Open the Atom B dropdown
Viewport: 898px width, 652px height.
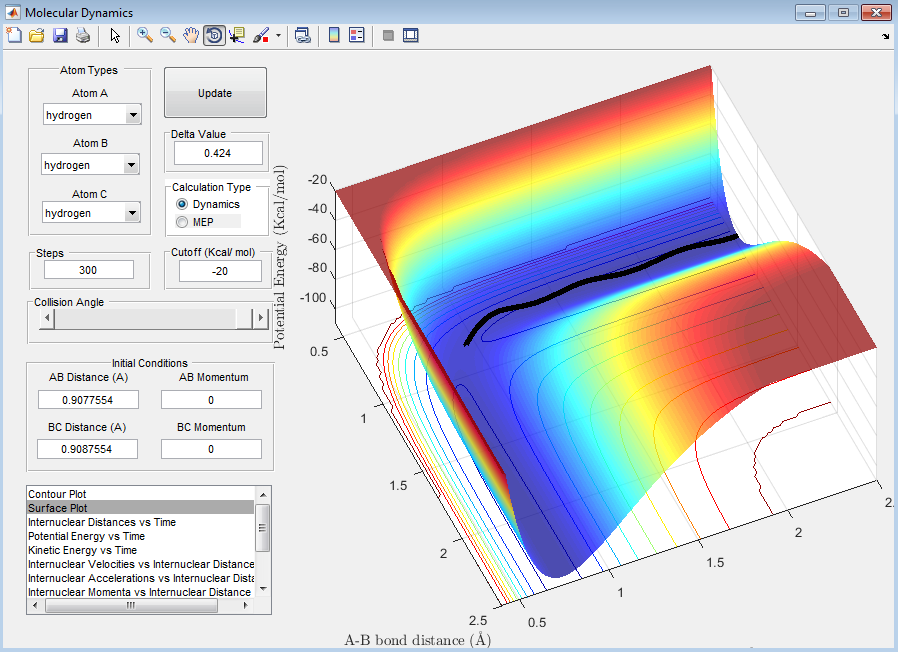coord(130,165)
